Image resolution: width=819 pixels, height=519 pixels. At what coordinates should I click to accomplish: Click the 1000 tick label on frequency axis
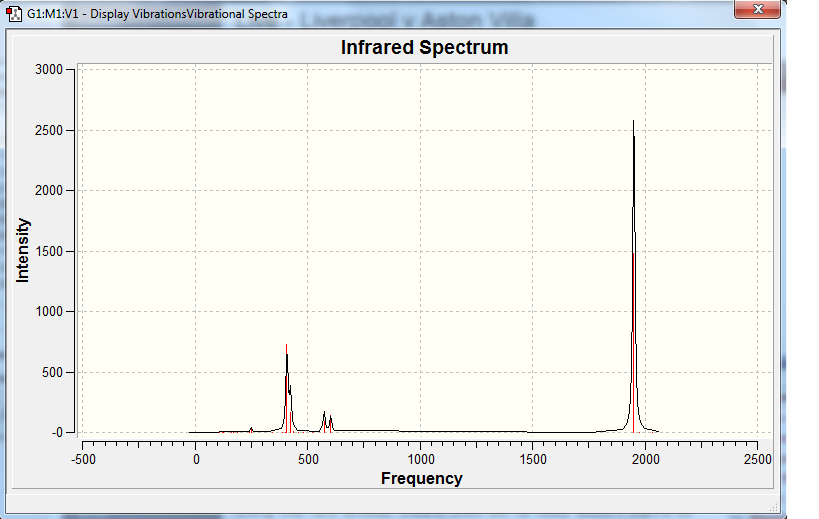[x=420, y=459]
